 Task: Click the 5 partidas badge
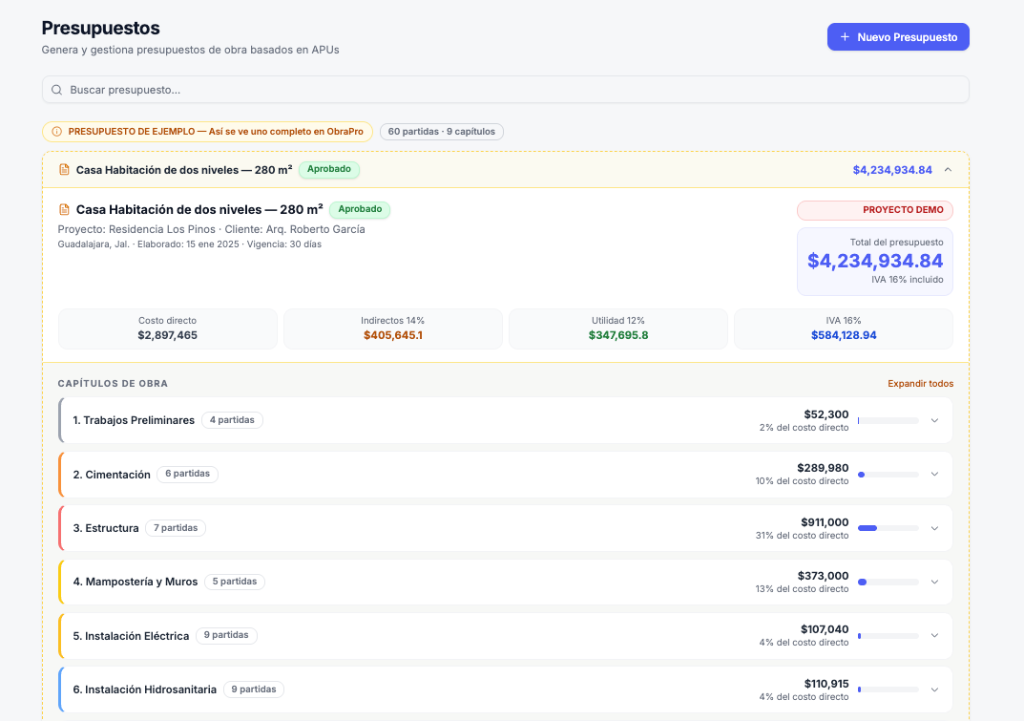pyautogui.click(x=234, y=581)
